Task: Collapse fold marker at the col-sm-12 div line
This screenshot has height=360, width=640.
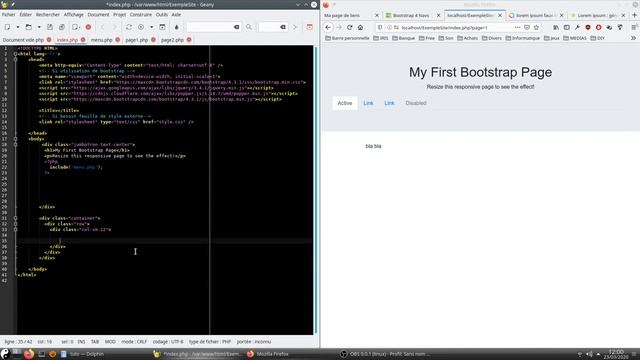Action: coord(15,229)
